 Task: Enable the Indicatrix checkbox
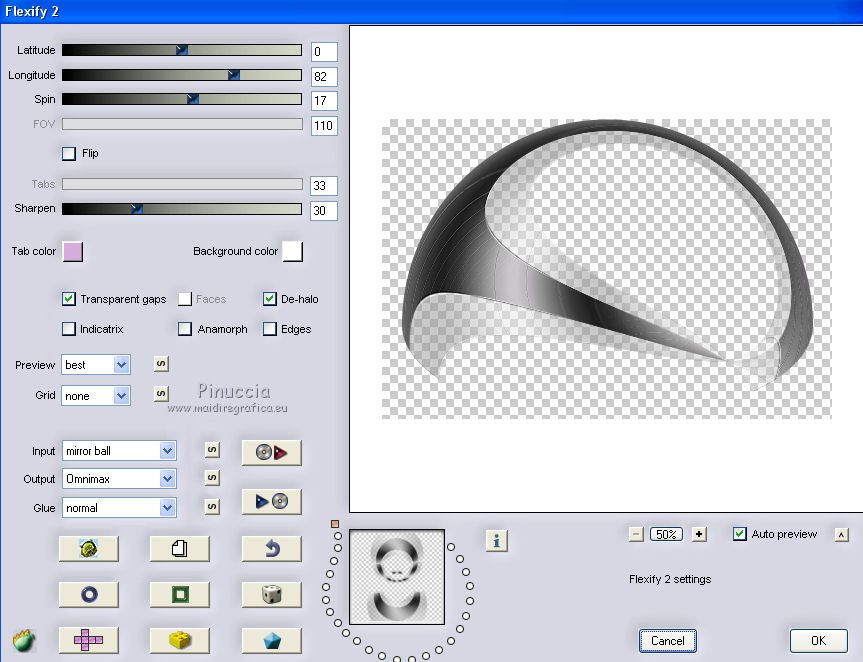click(x=68, y=329)
